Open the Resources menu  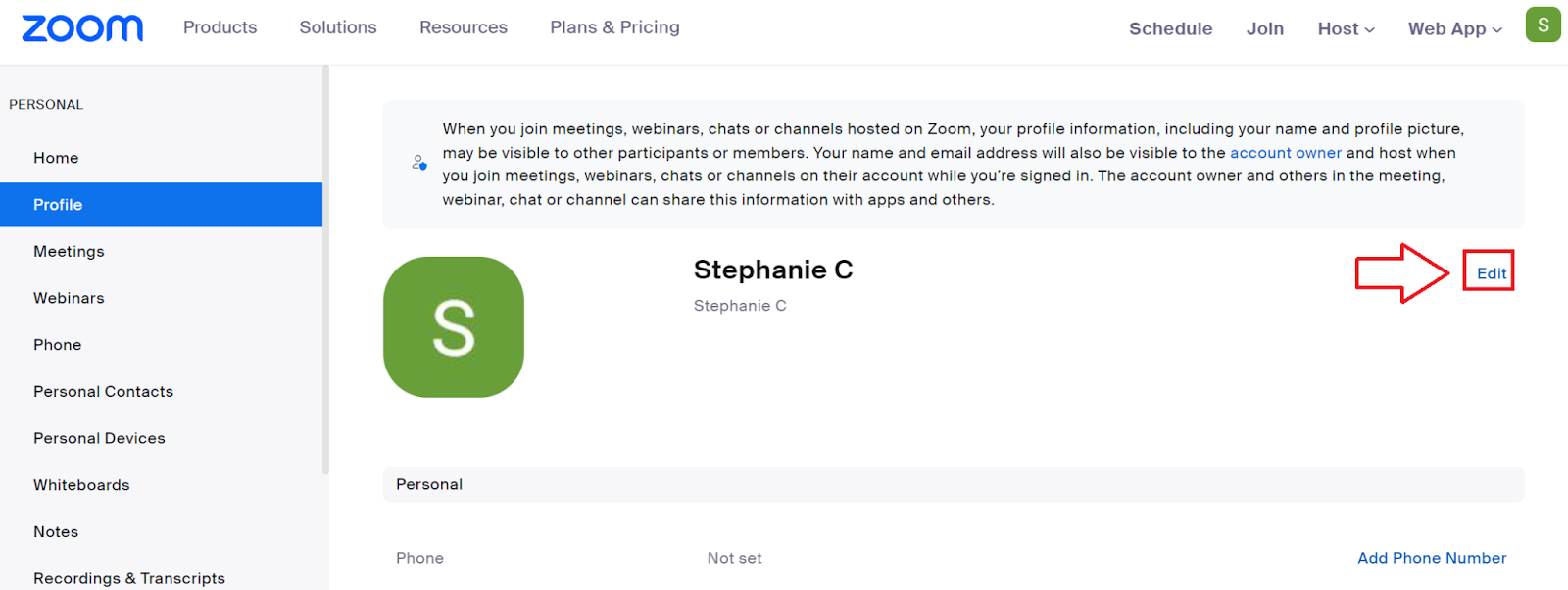tap(464, 27)
